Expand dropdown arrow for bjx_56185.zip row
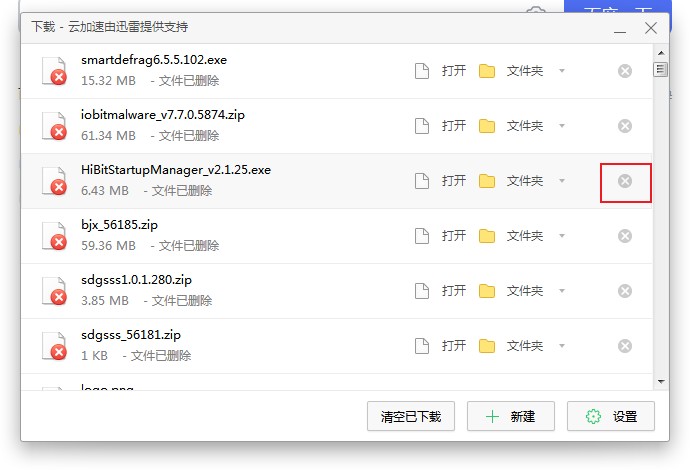The height and width of the screenshot is (470, 690). tap(562, 236)
